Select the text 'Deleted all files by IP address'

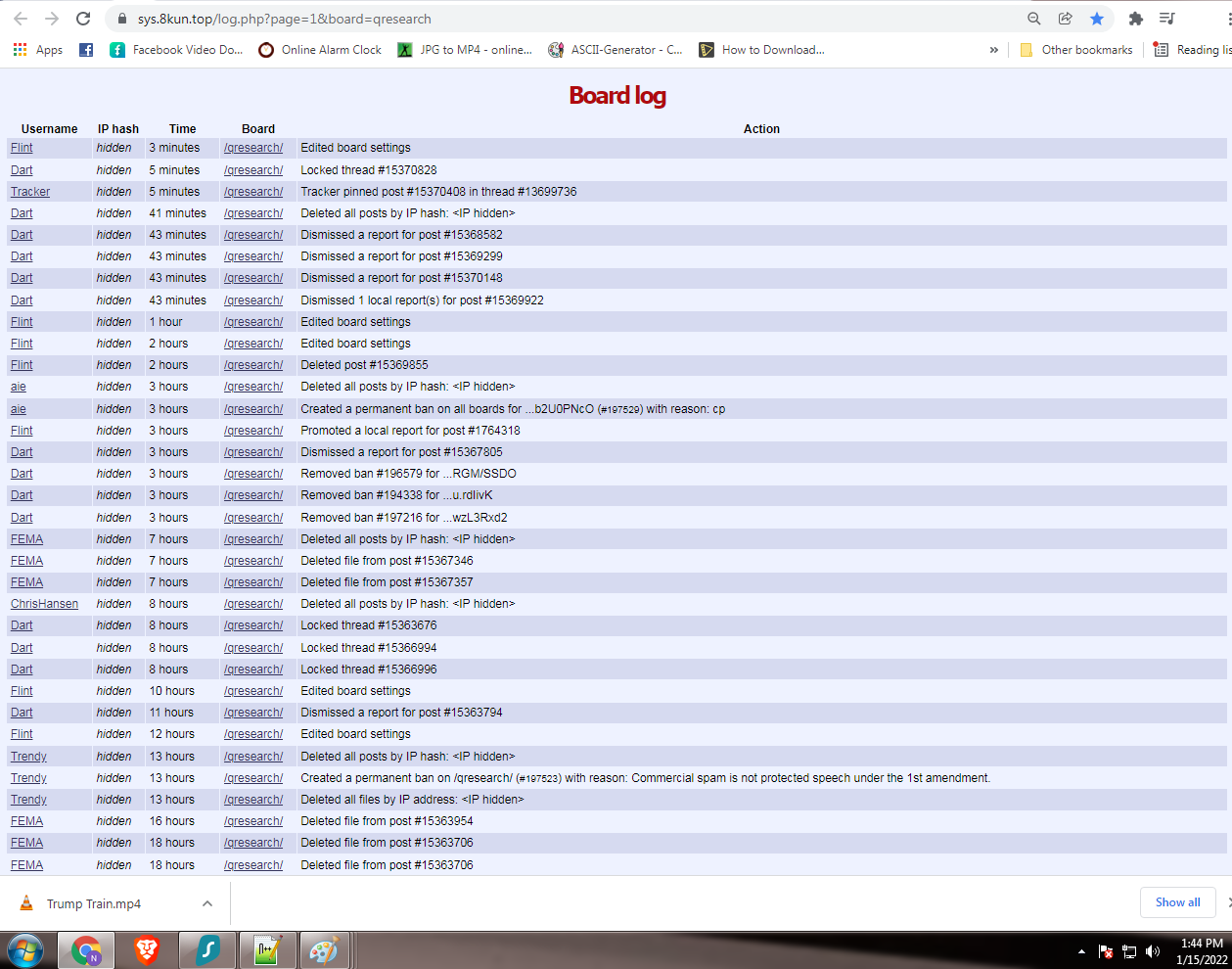379,800
